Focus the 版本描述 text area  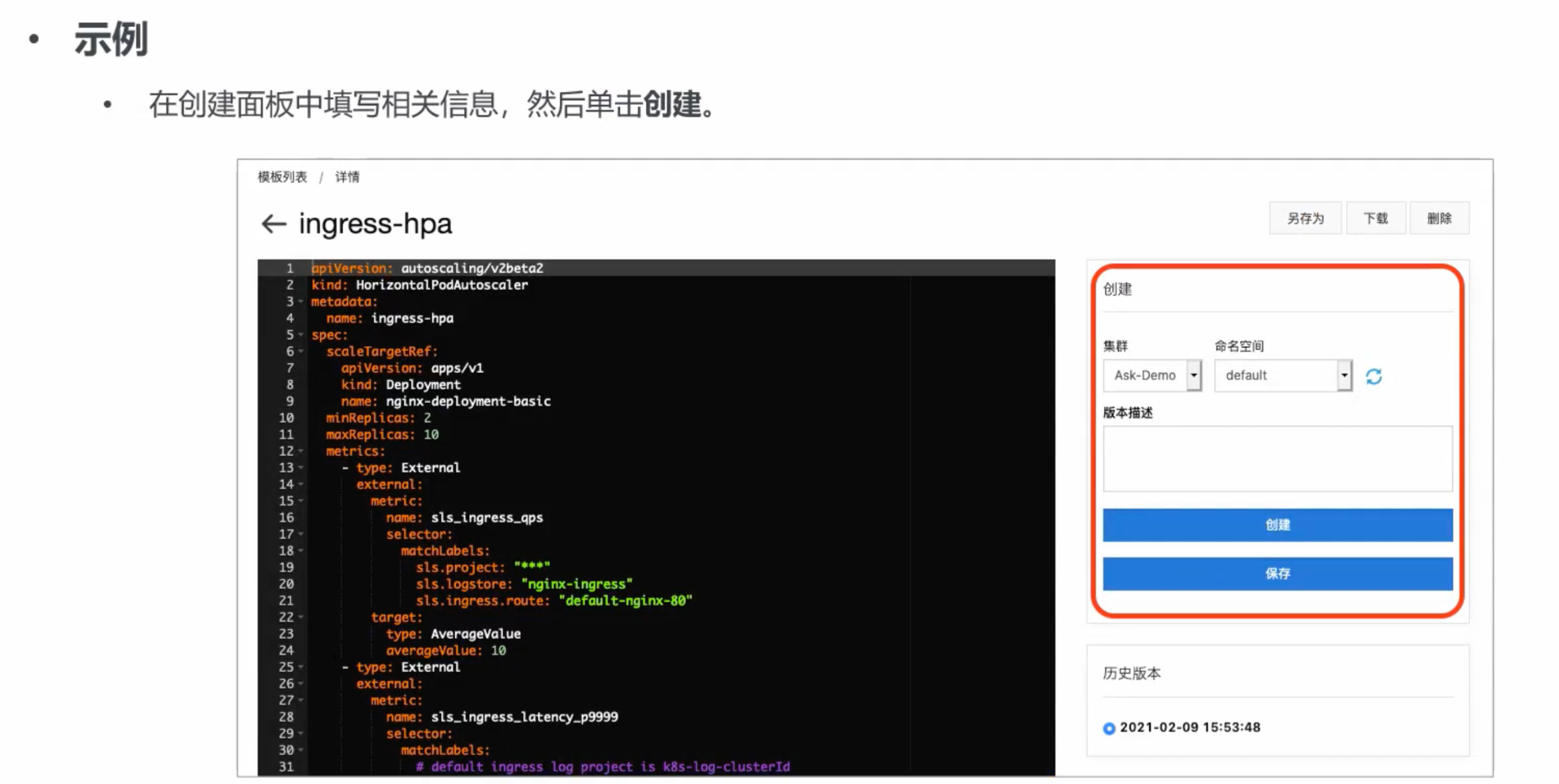pos(1277,458)
